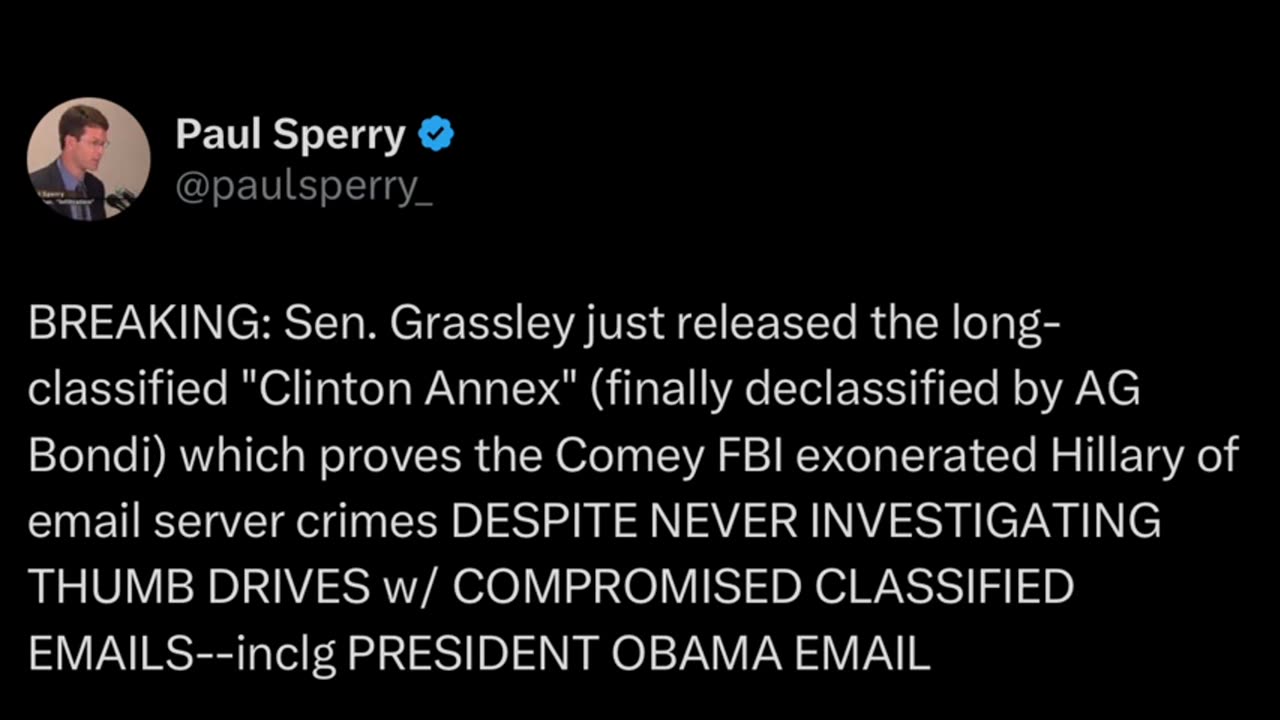Open the @paulsperry_ handle link
The image size is (1280, 720).
coord(304,187)
